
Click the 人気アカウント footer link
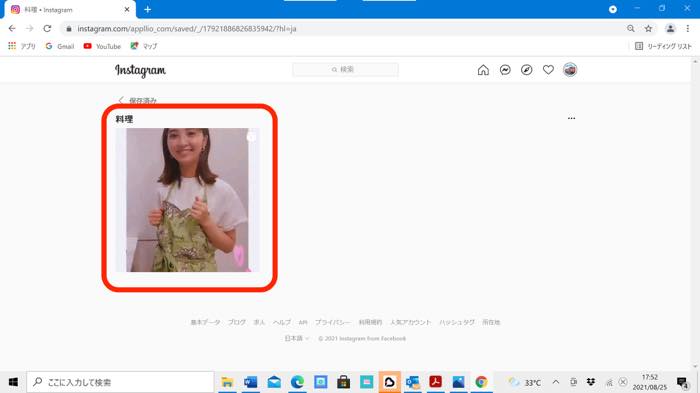click(x=410, y=322)
